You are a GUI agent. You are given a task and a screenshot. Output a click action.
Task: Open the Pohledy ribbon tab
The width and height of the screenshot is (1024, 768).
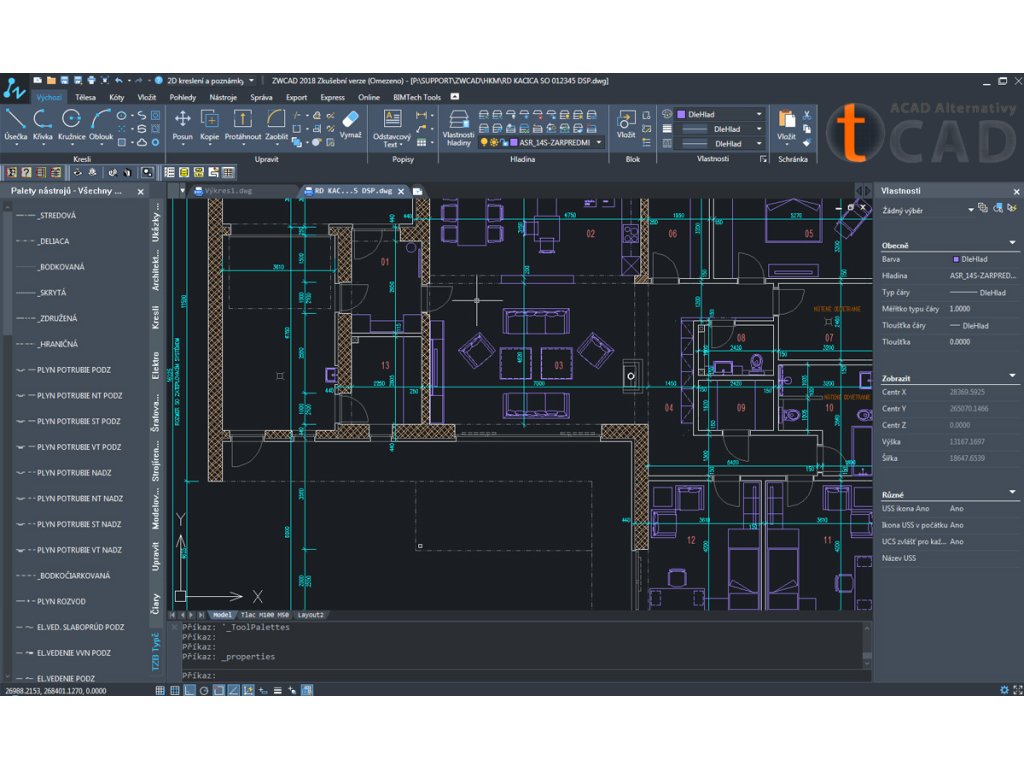182,97
